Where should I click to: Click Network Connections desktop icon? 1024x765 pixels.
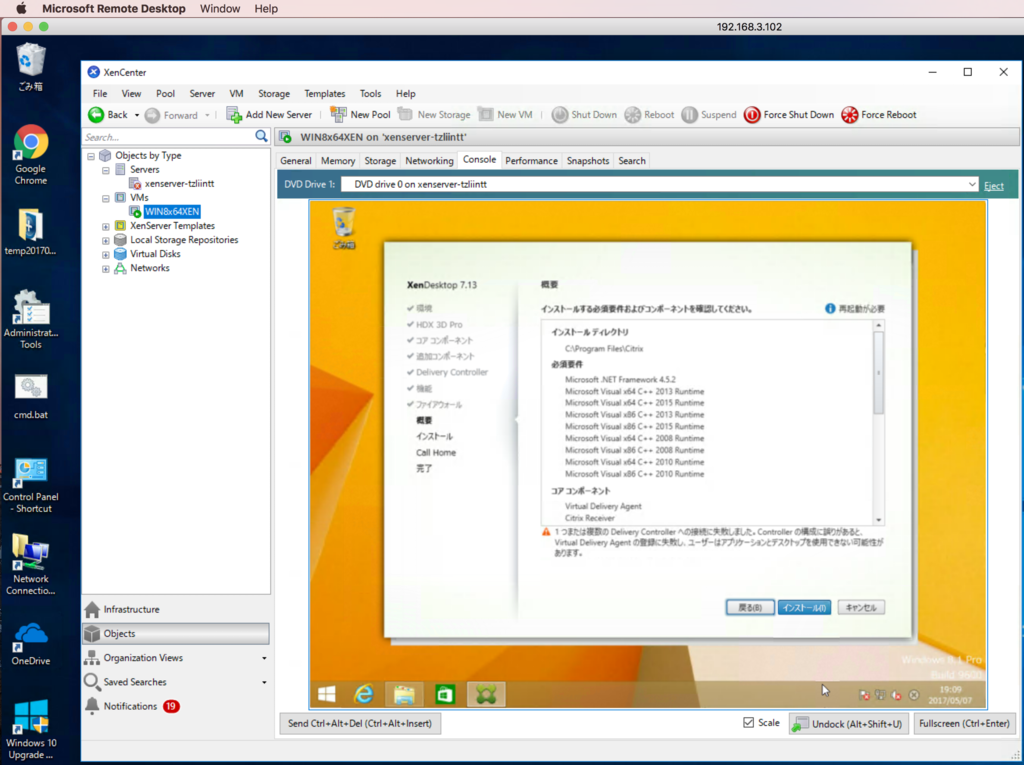tap(31, 565)
